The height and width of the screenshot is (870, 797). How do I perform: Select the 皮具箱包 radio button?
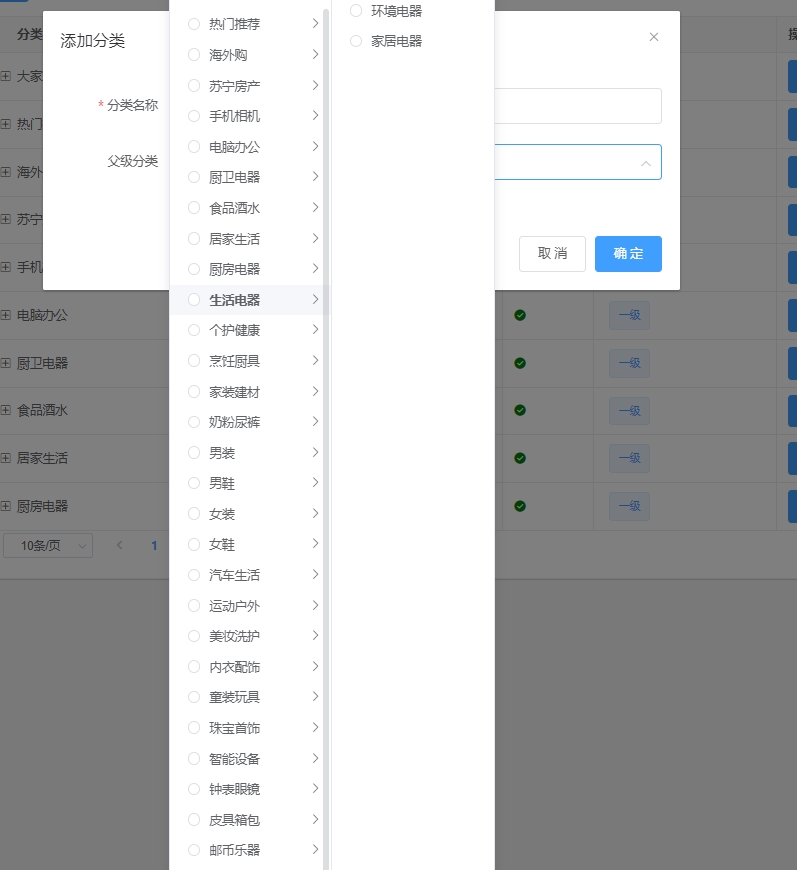[x=194, y=820]
